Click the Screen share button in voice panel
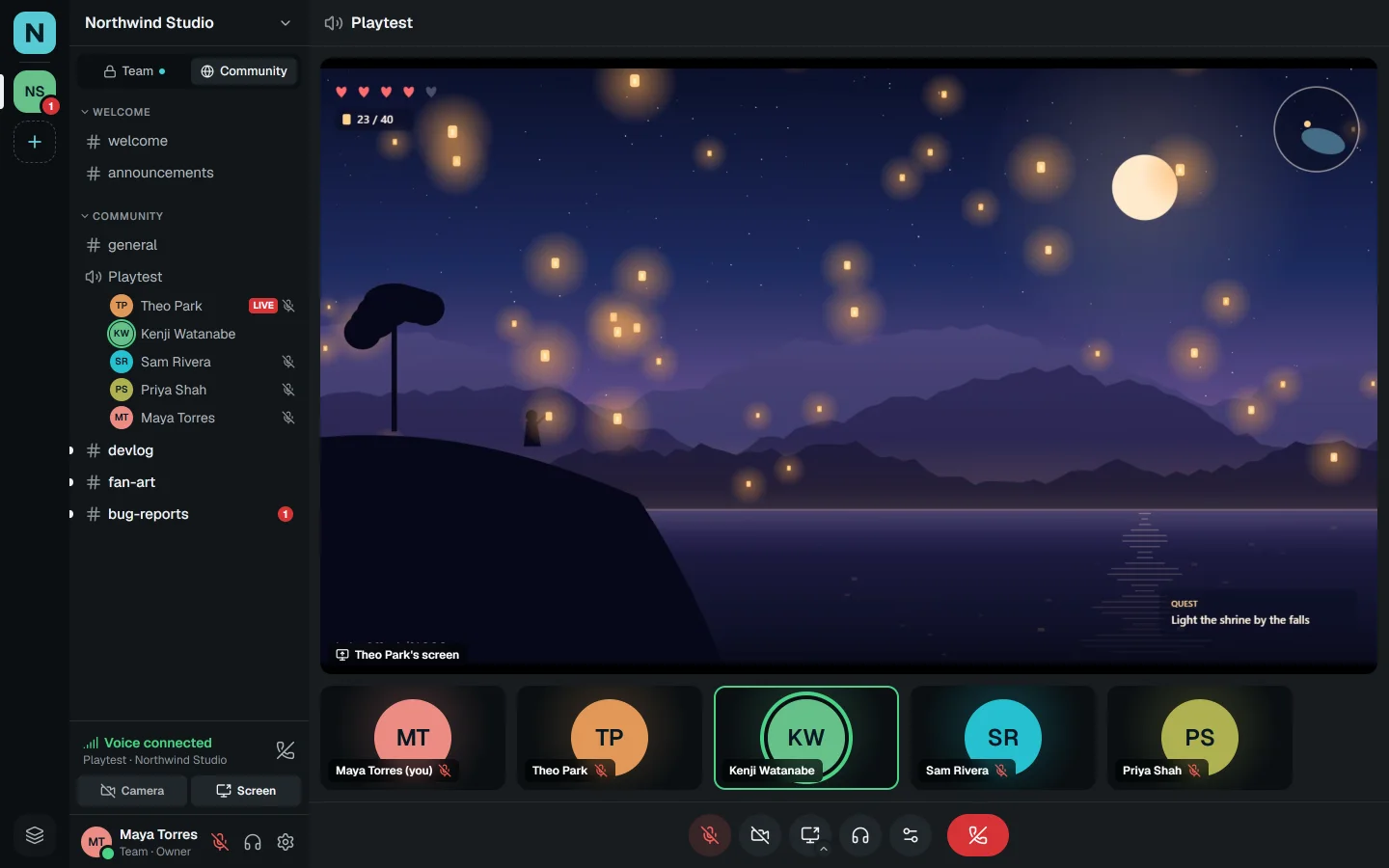The image size is (1389, 868). pyautogui.click(x=246, y=791)
